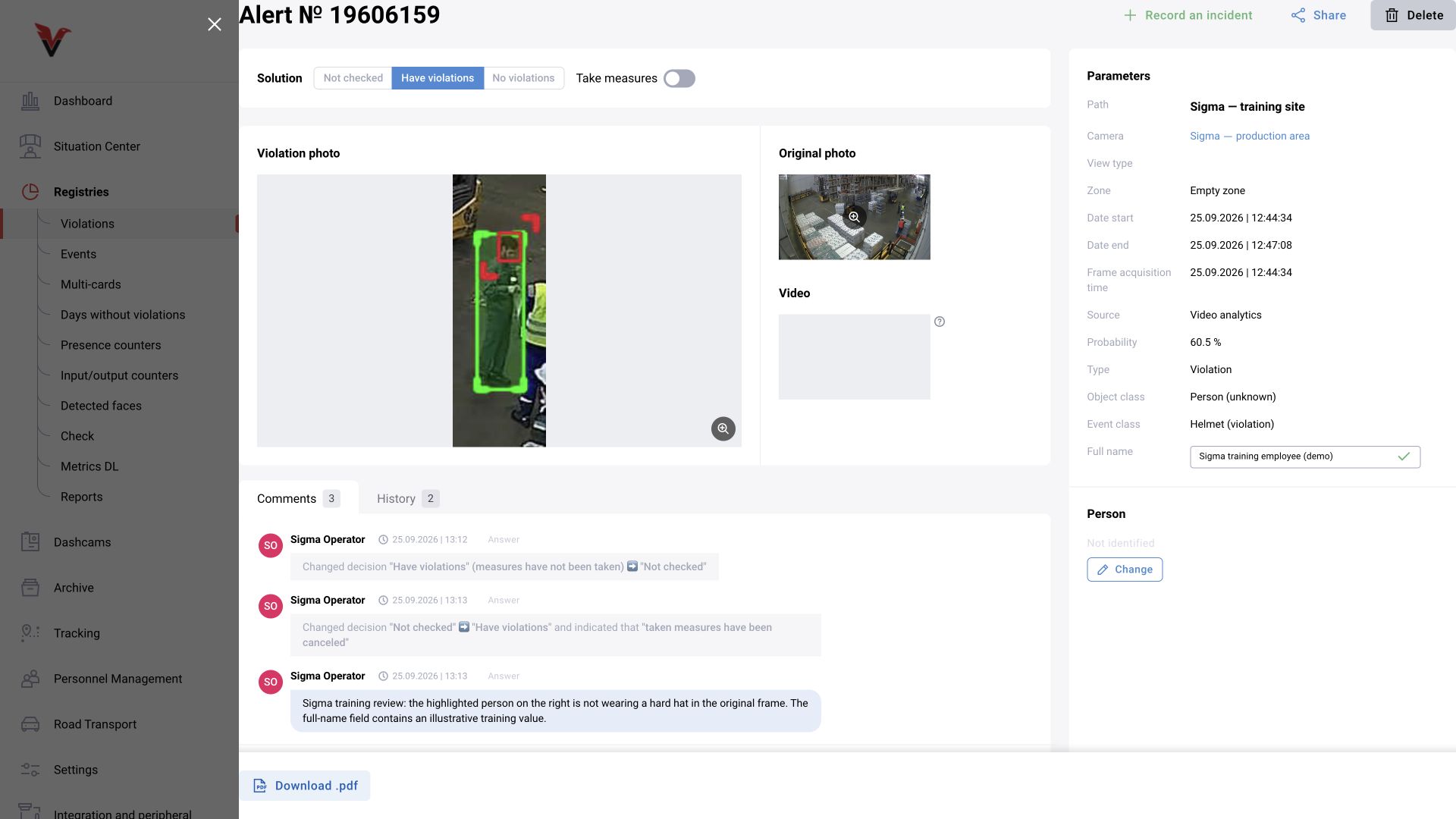
Task: Open the Archive box icon
Action: click(x=30, y=588)
